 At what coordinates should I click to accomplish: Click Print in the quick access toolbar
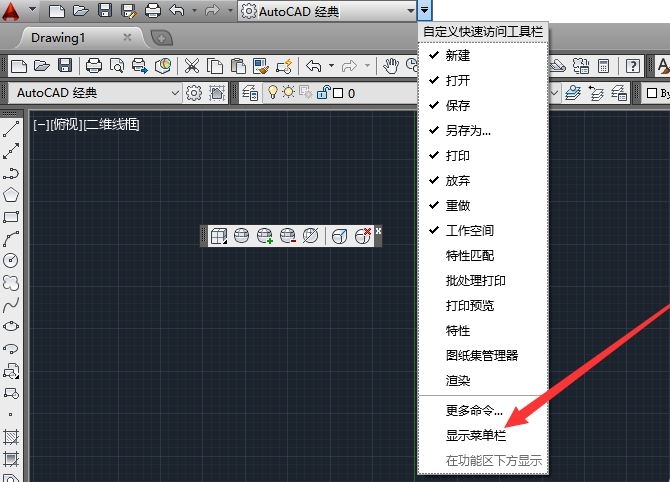152,11
